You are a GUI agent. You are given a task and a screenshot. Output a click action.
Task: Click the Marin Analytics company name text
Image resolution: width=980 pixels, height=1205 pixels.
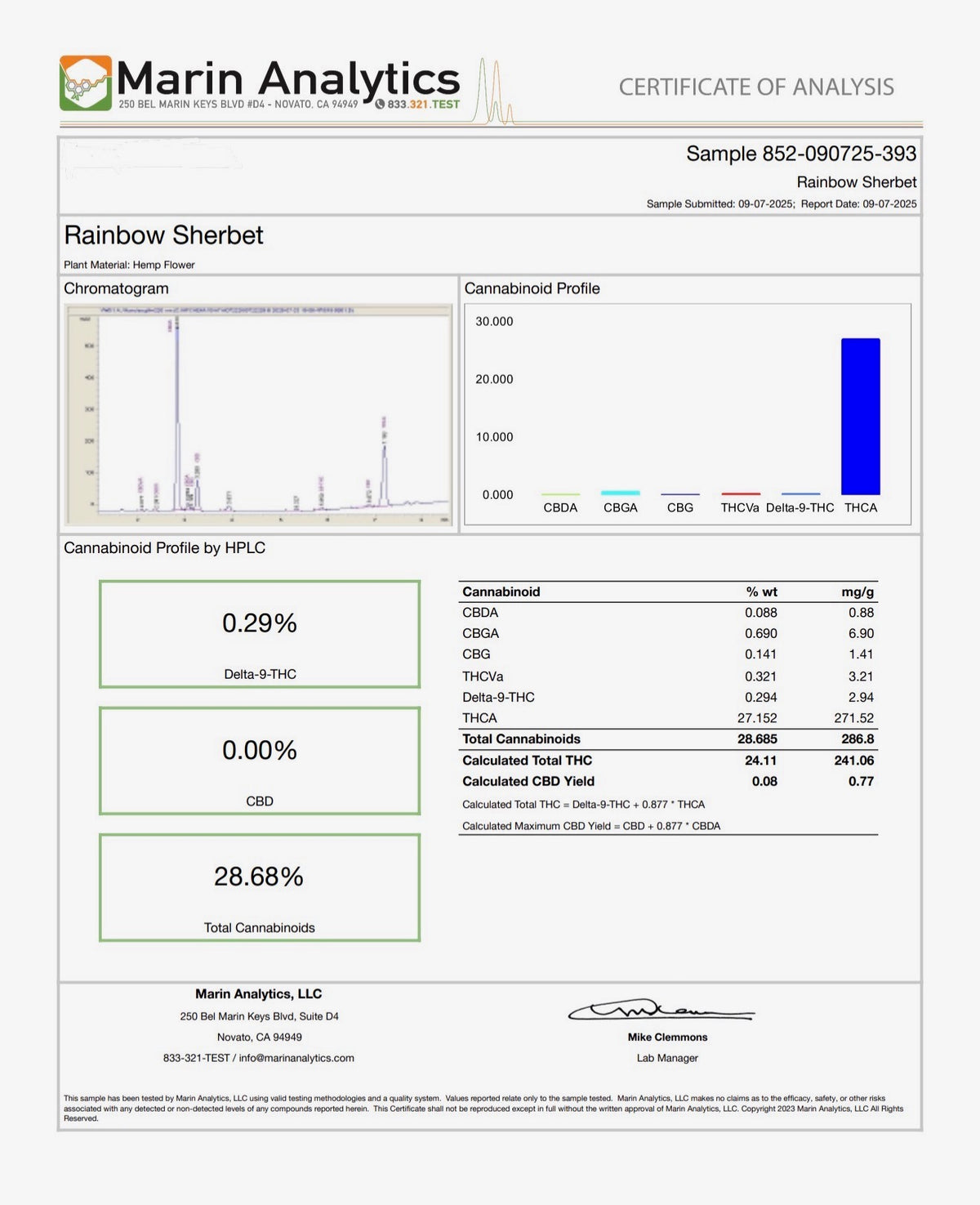(287, 78)
